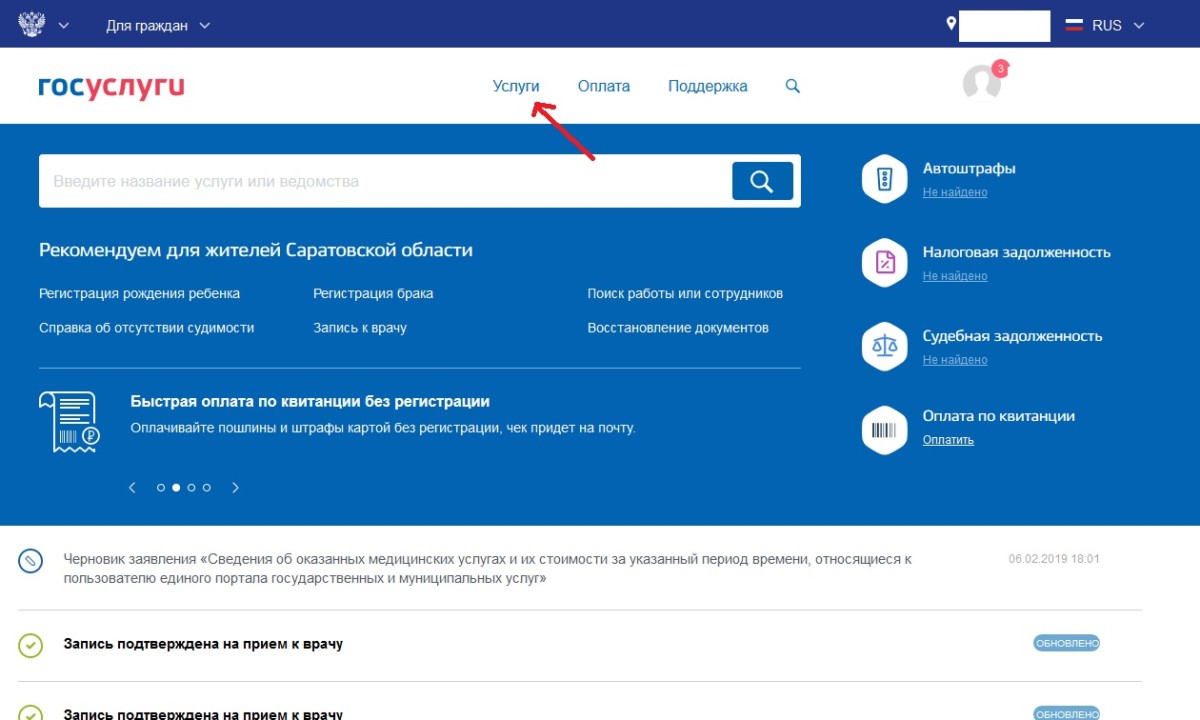The height and width of the screenshot is (720, 1200).
Task: Open the Запись к врачу link
Action: pos(360,327)
